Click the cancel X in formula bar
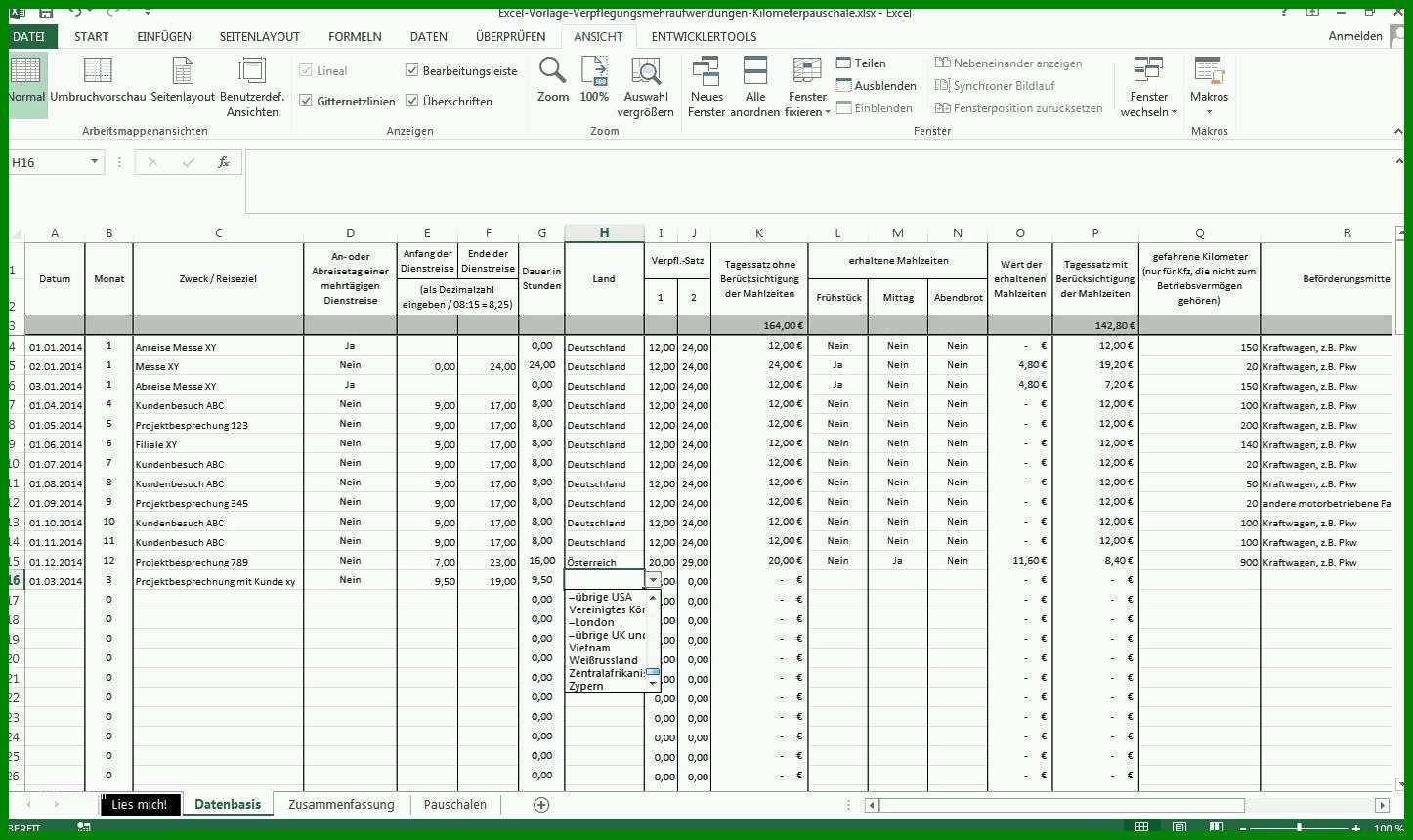1413x840 pixels. tap(152, 162)
